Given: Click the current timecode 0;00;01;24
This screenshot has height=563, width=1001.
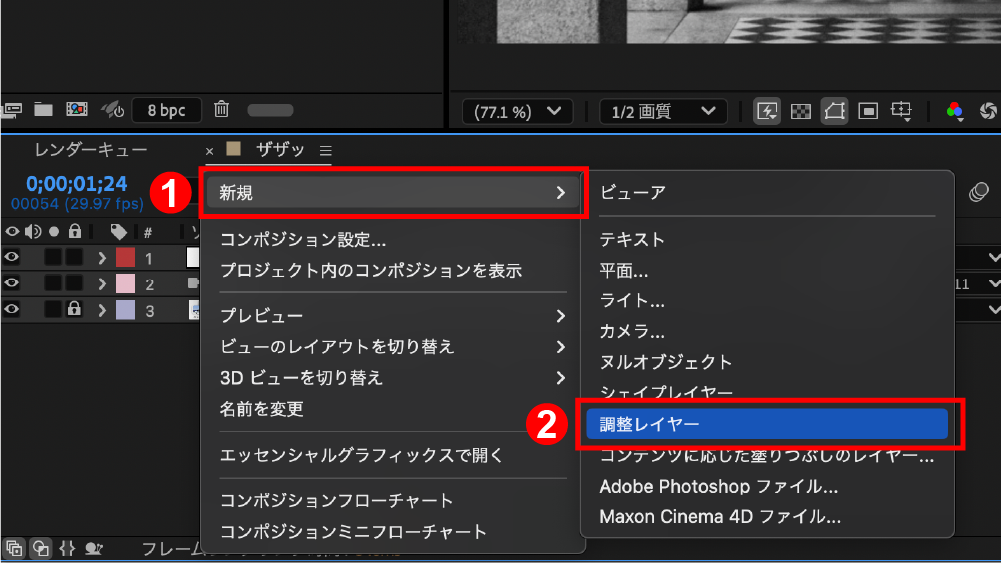Looking at the screenshot, I should tap(77, 184).
